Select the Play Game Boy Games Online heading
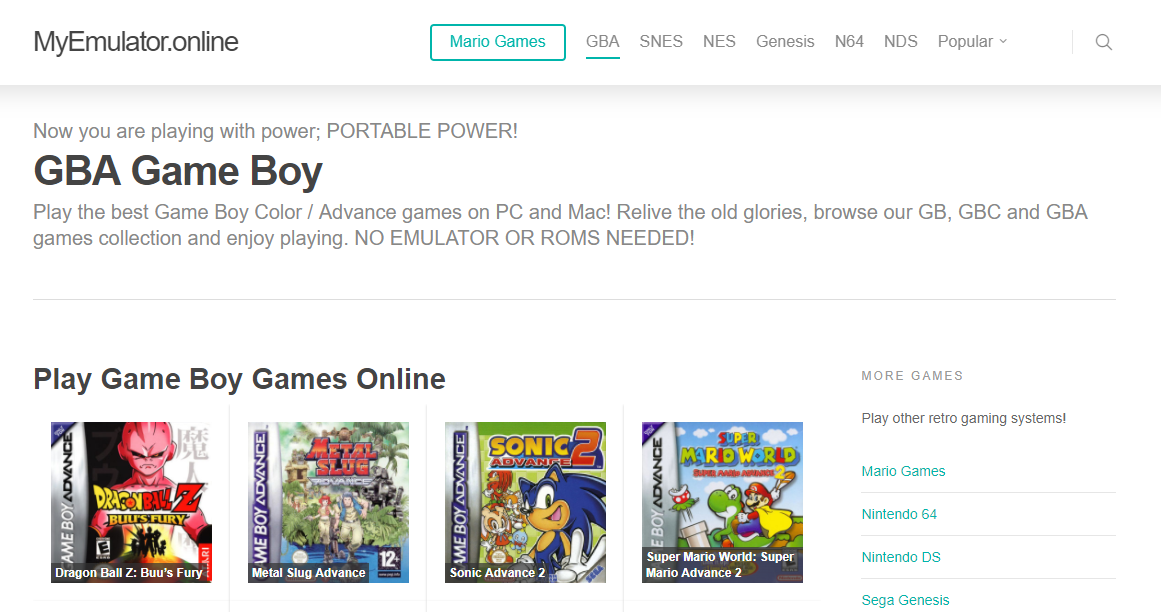The width and height of the screenshot is (1161, 612). pos(239,379)
